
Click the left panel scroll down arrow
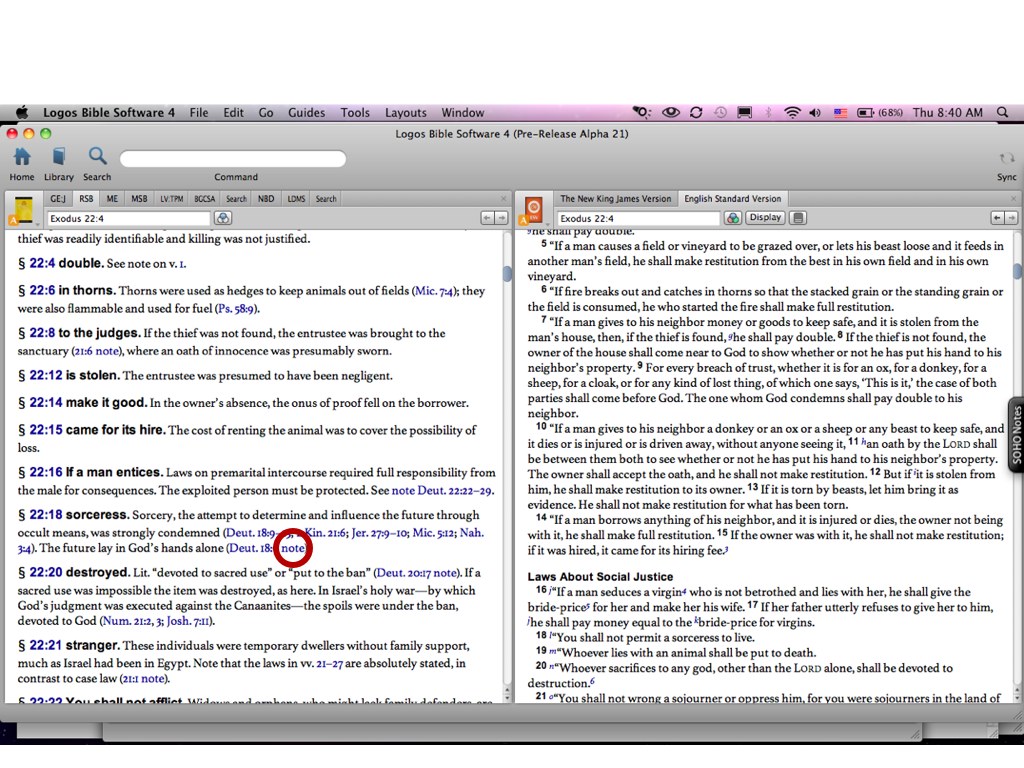507,697
